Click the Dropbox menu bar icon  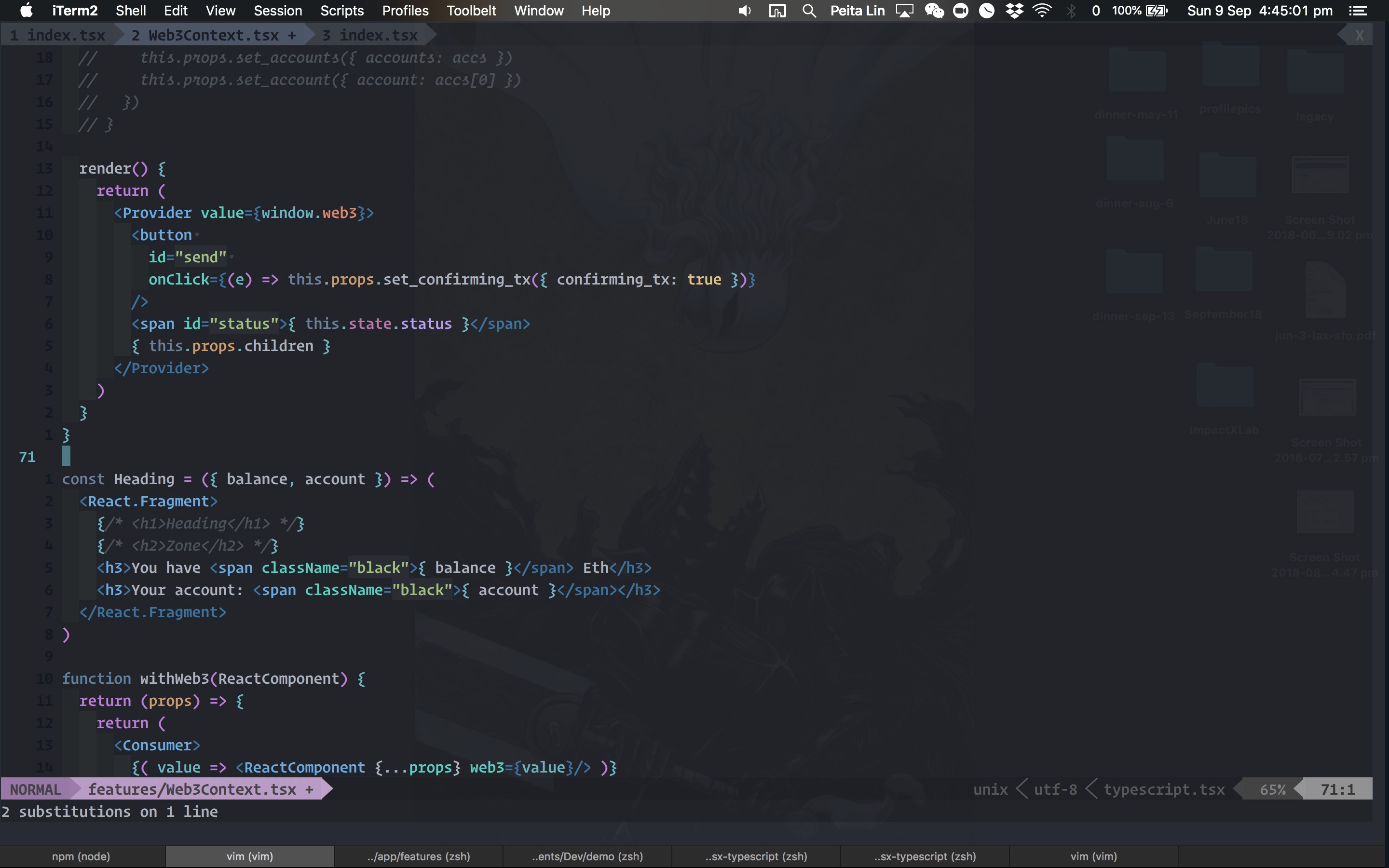click(x=1014, y=10)
